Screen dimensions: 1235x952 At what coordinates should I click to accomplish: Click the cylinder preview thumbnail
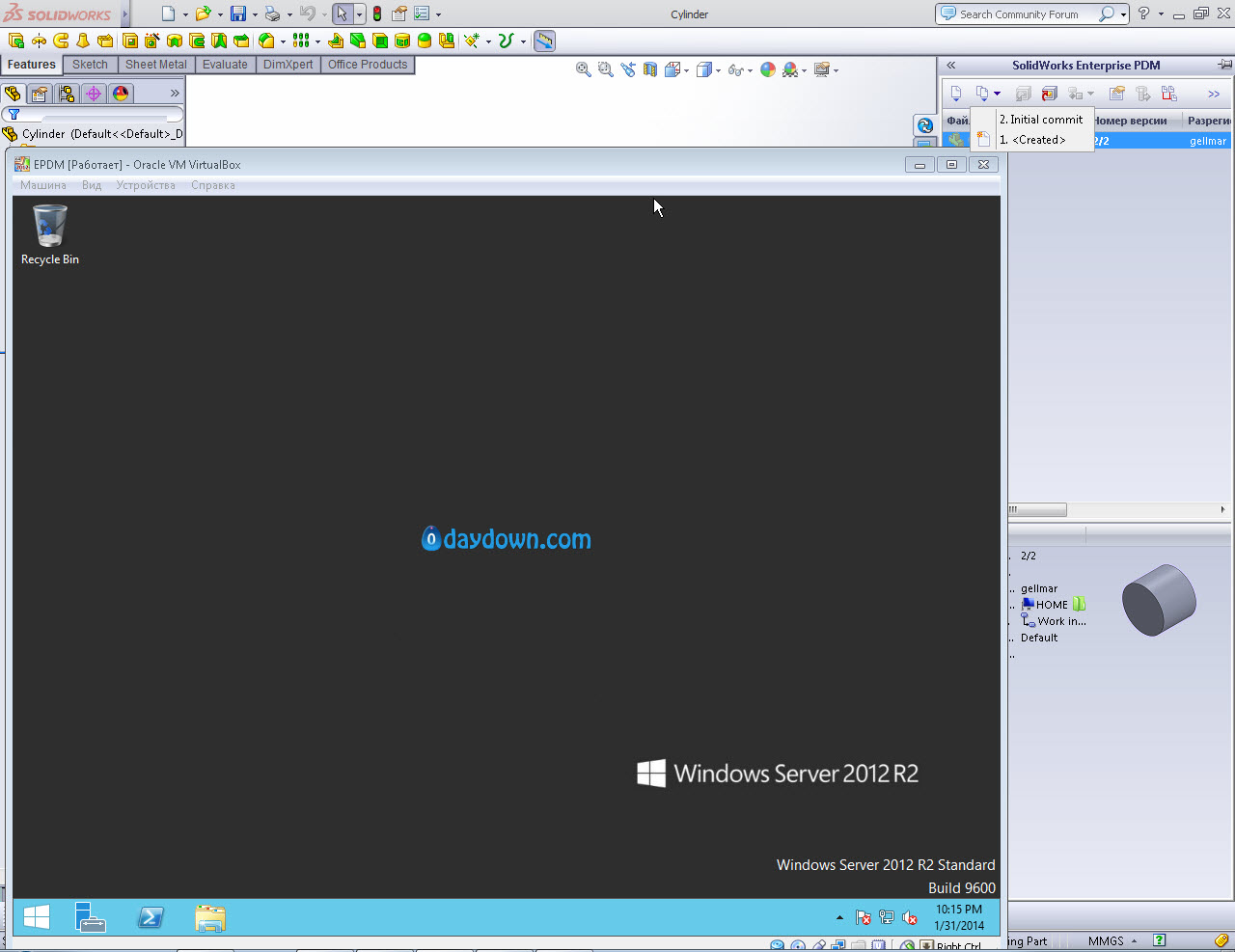click(x=1159, y=600)
